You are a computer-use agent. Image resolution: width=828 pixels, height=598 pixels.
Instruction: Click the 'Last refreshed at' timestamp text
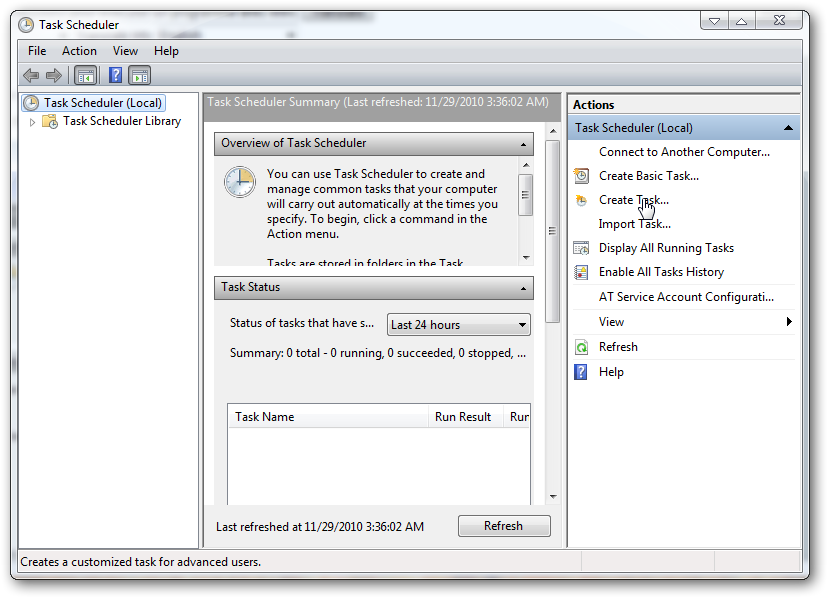coord(320,527)
